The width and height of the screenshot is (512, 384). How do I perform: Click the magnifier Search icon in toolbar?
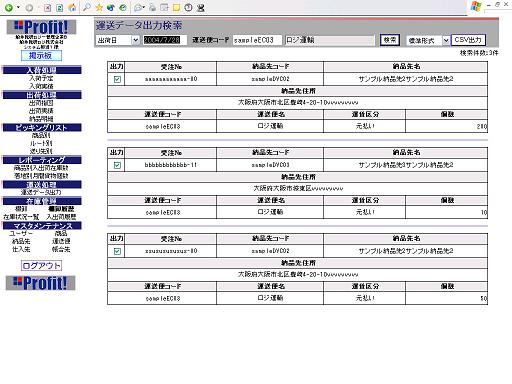pyautogui.click(x=87, y=7)
